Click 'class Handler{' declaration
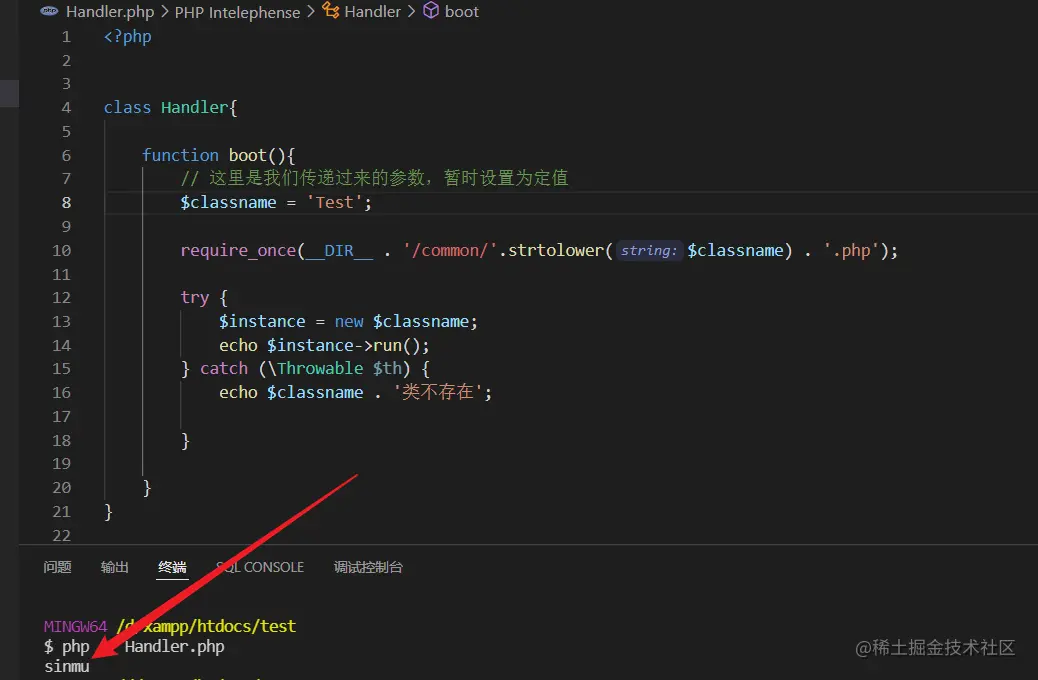Screen dimensions: 1038x680 (170, 108)
